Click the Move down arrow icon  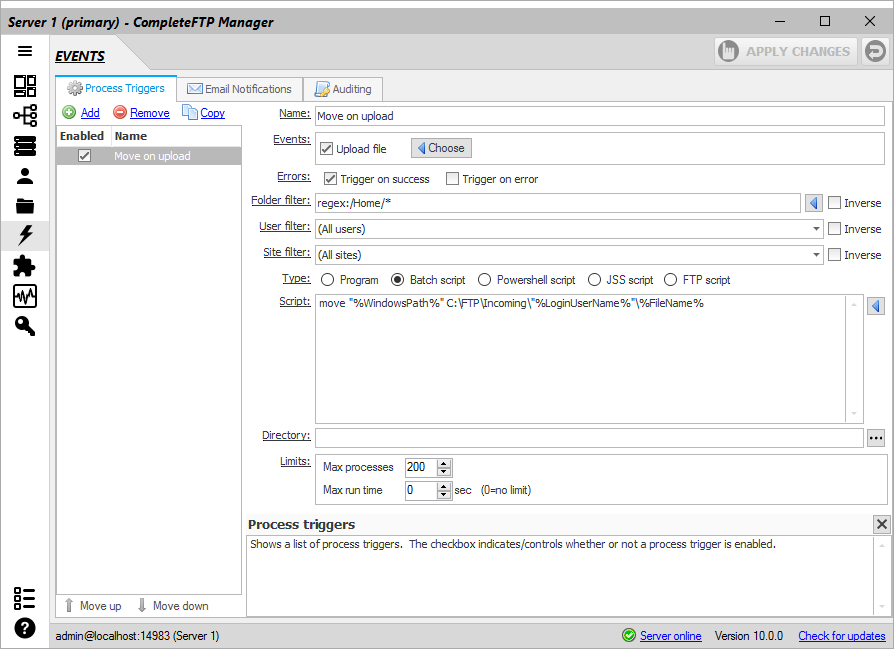142,606
